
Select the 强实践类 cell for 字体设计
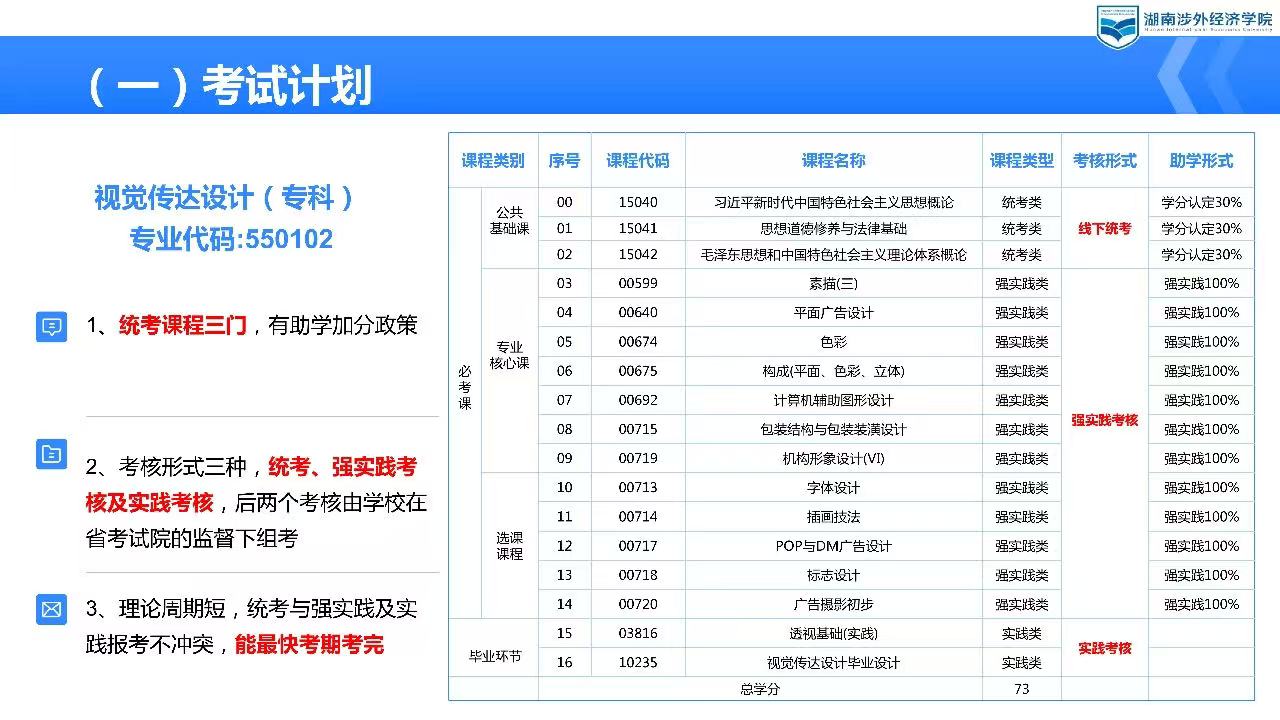coord(1019,488)
